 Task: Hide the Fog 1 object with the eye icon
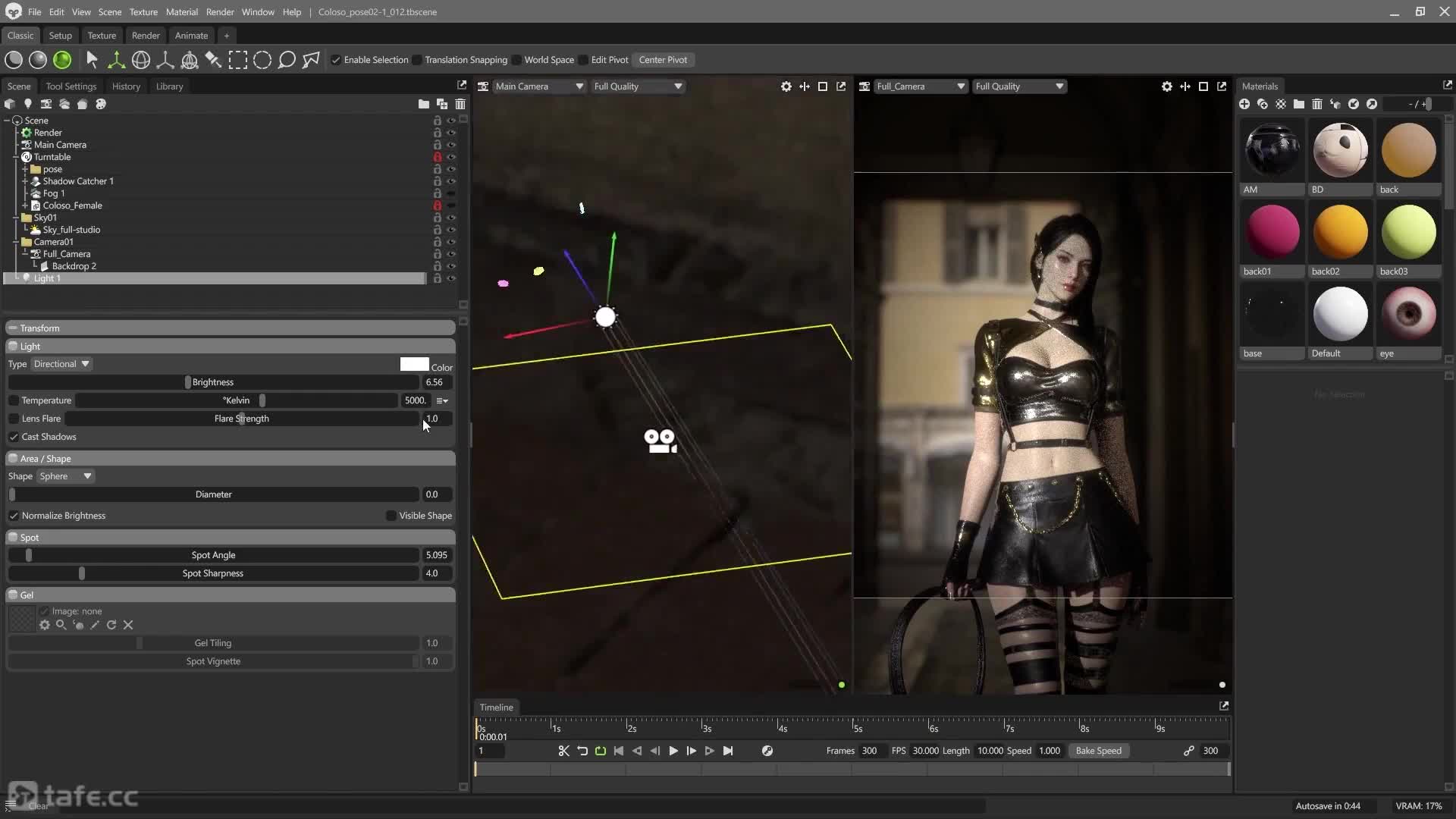451,193
